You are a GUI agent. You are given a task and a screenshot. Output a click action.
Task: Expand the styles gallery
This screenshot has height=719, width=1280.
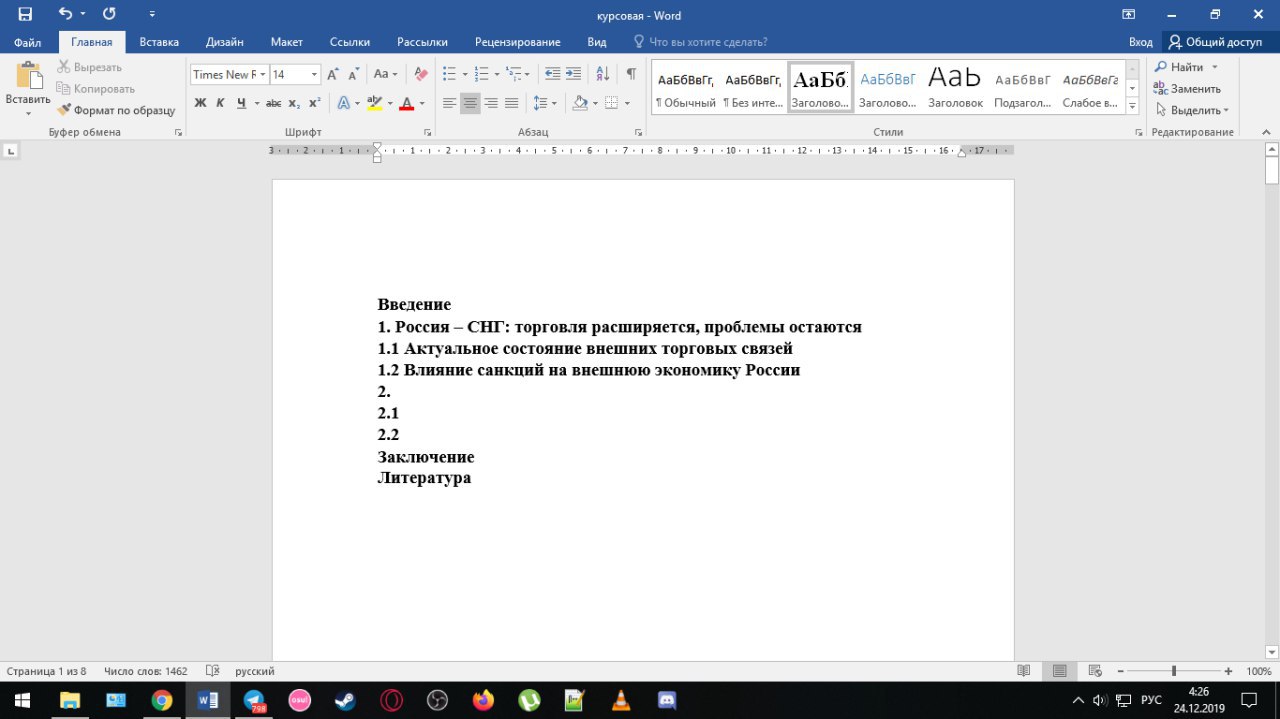1132,105
